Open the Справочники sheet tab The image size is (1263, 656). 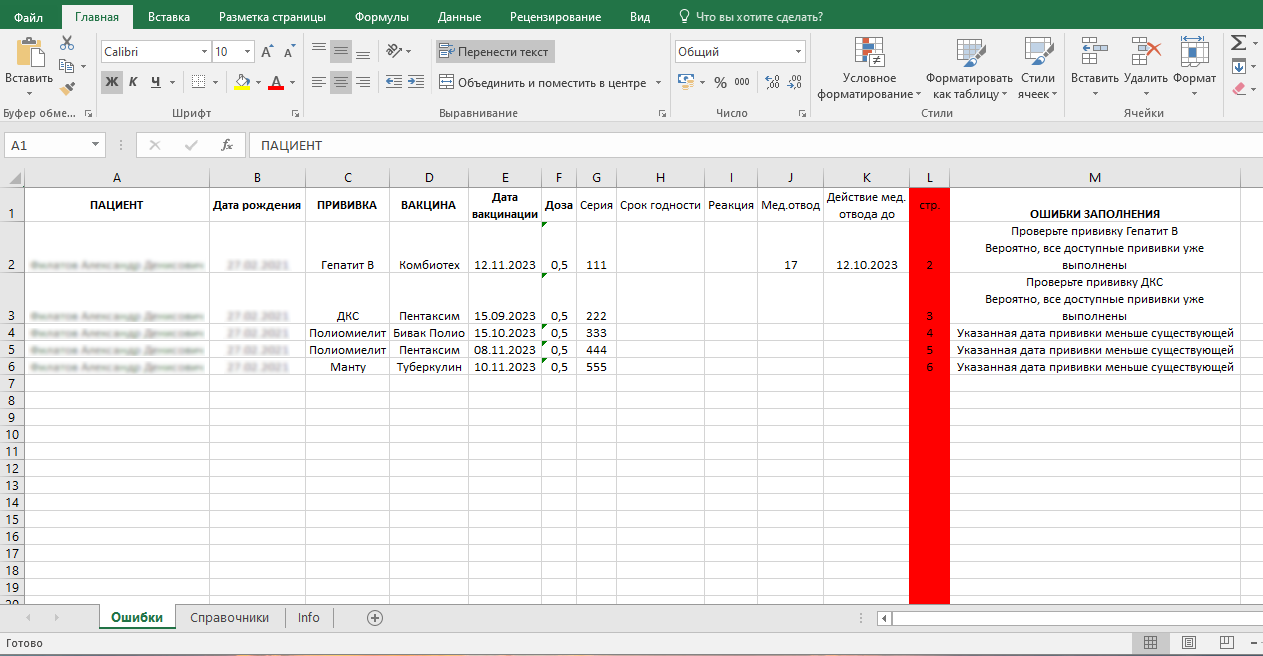pos(230,618)
